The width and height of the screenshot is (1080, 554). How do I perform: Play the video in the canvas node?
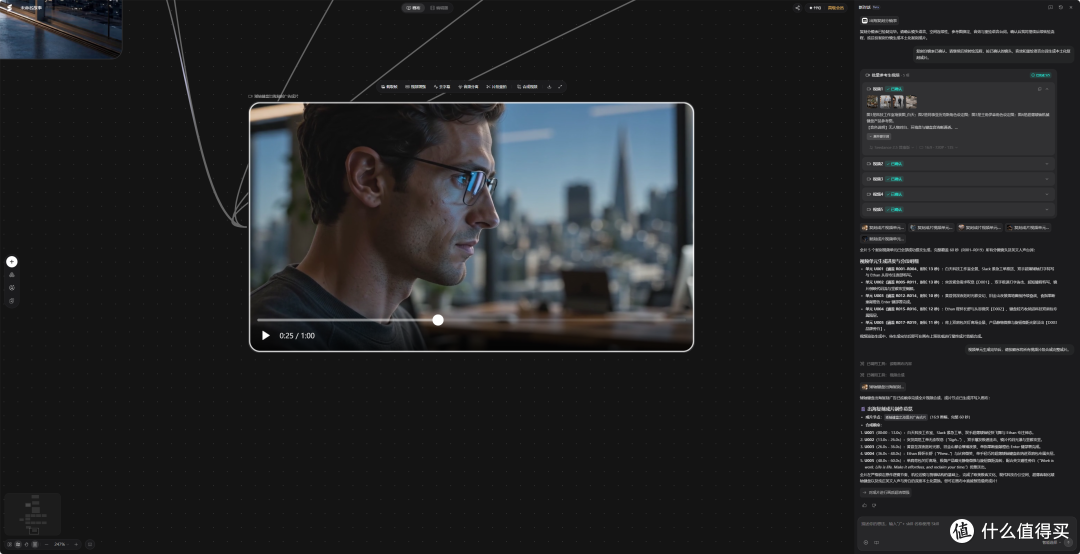coord(266,336)
